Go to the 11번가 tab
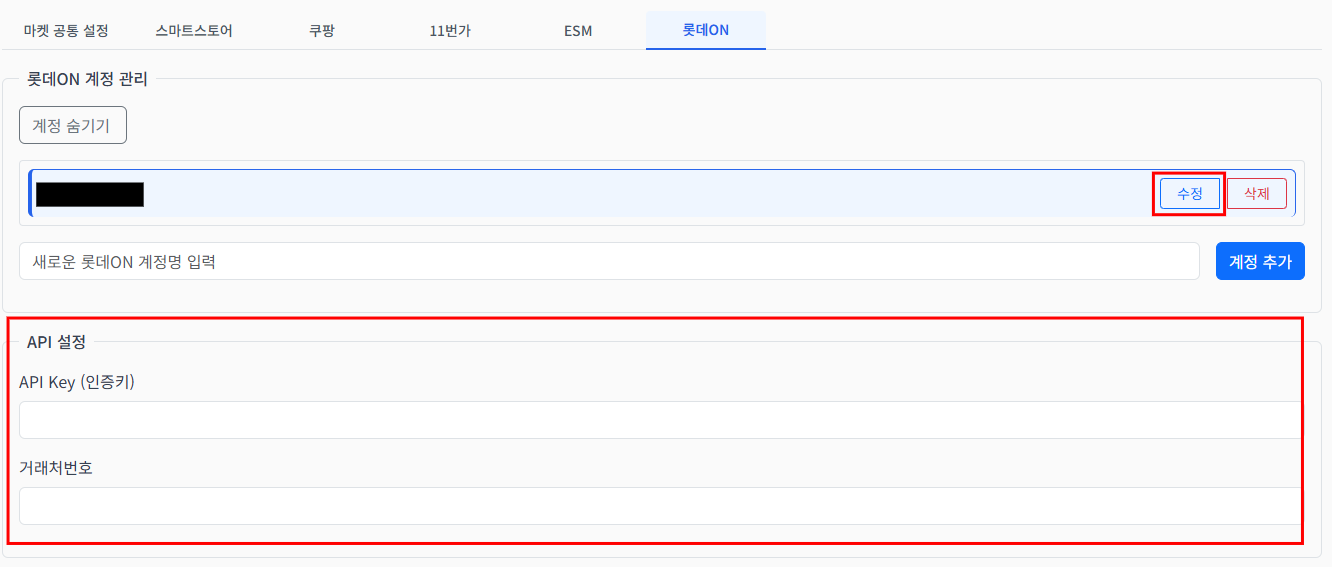1332x567 pixels. point(450,30)
